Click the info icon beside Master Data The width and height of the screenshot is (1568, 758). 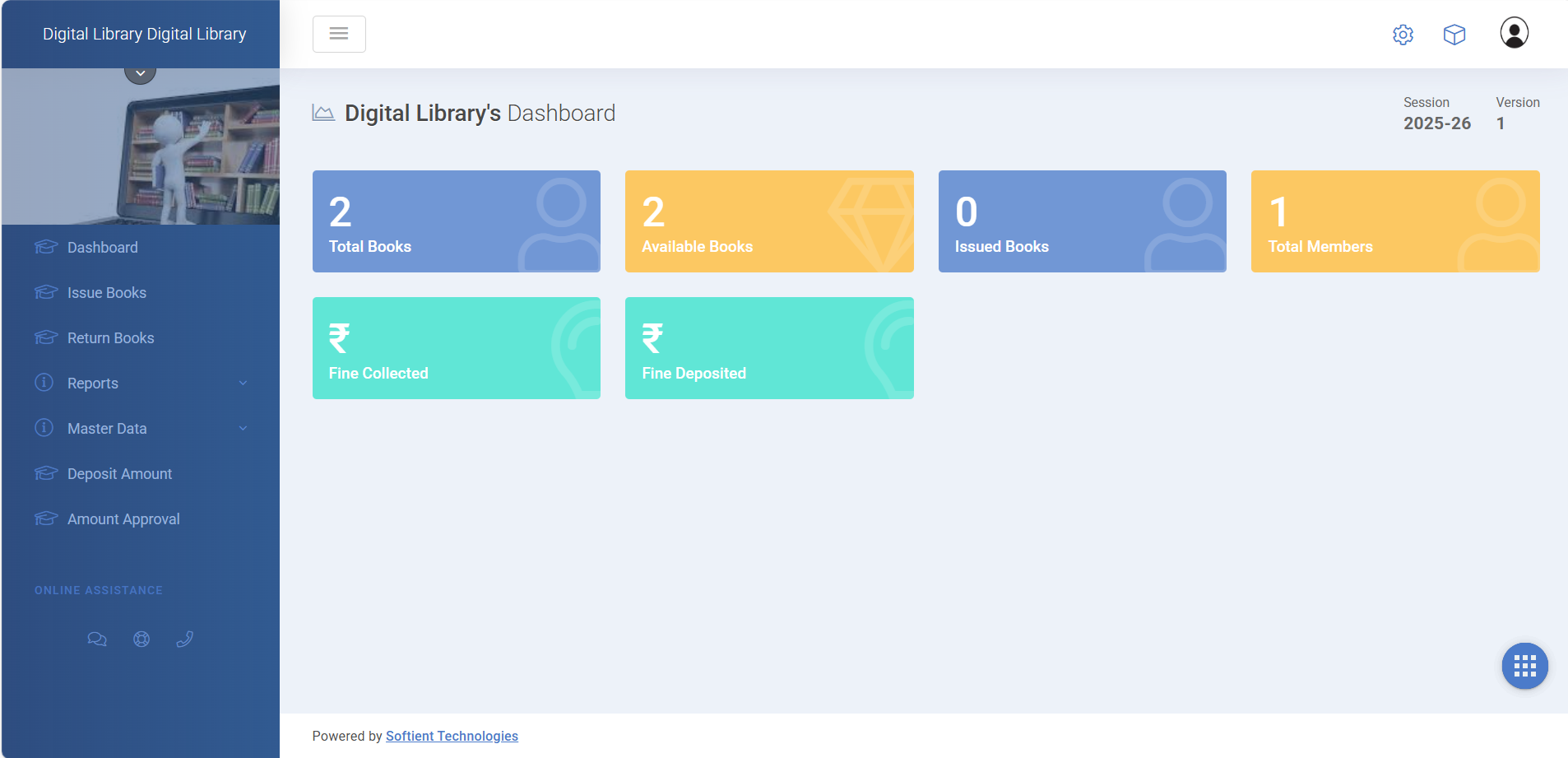click(44, 428)
